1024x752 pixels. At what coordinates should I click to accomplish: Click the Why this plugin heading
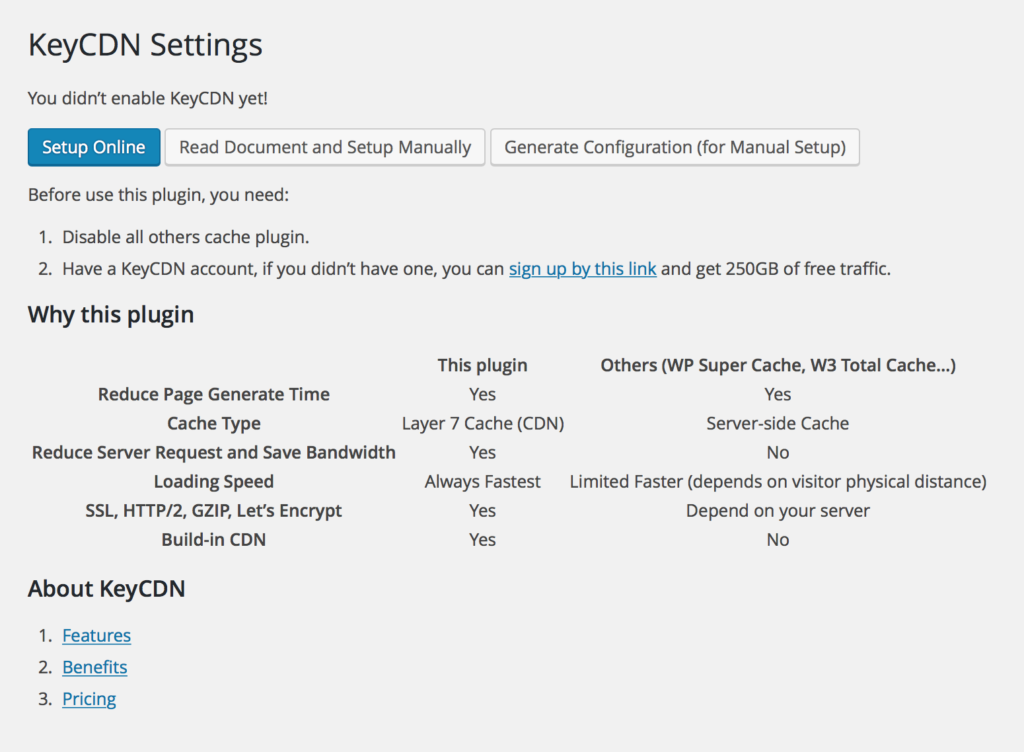pos(110,314)
